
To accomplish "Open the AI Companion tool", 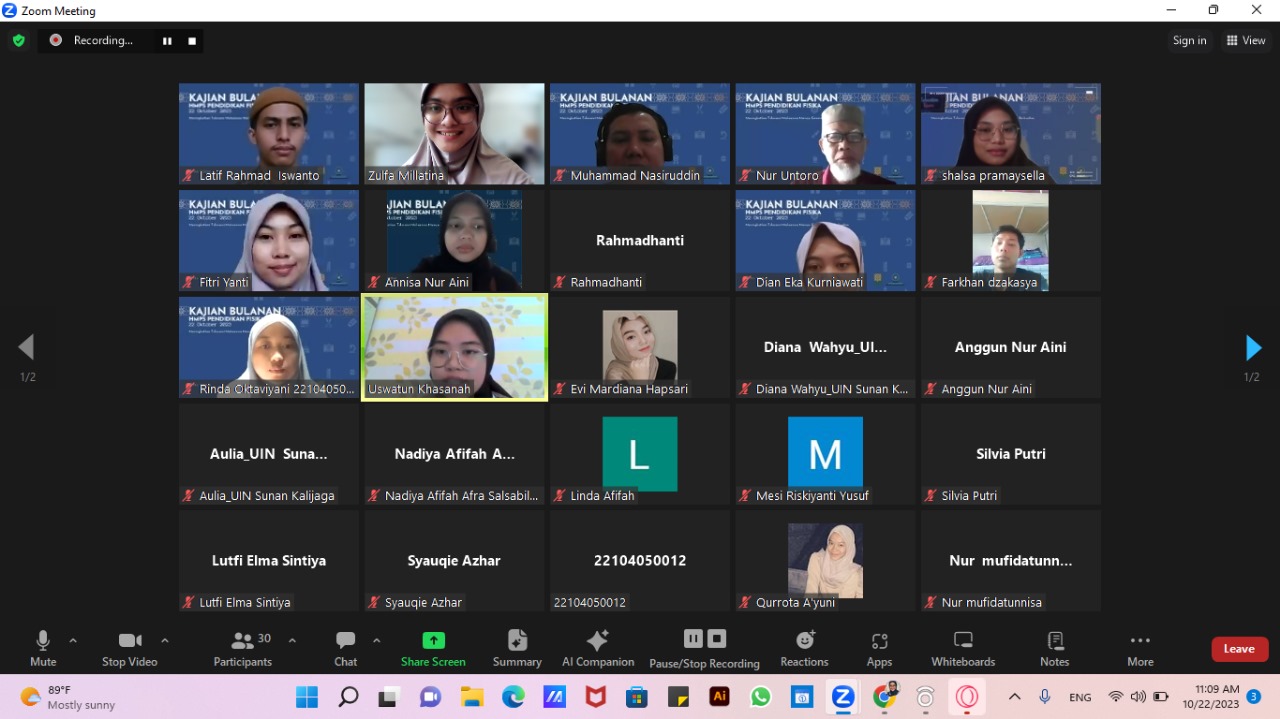I will (598, 641).
